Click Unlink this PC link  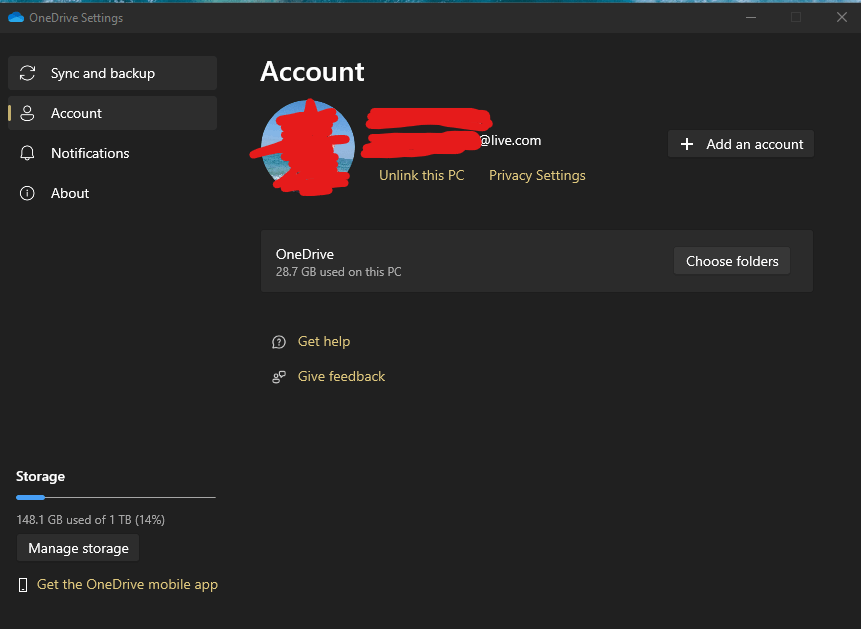pyautogui.click(x=421, y=175)
